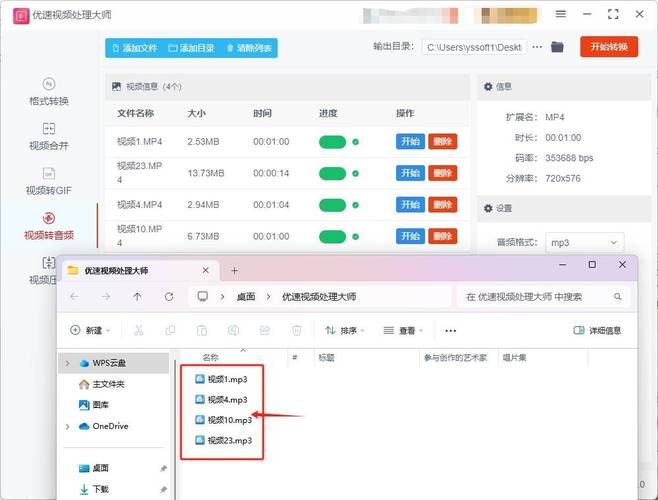Select the 视频1.MP4 file name

click(139, 141)
